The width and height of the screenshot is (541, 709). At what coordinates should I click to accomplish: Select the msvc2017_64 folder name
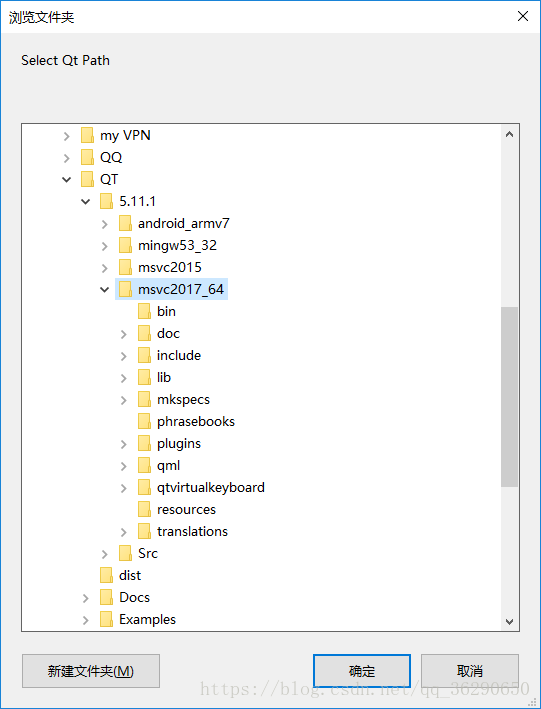coord(181,289)
